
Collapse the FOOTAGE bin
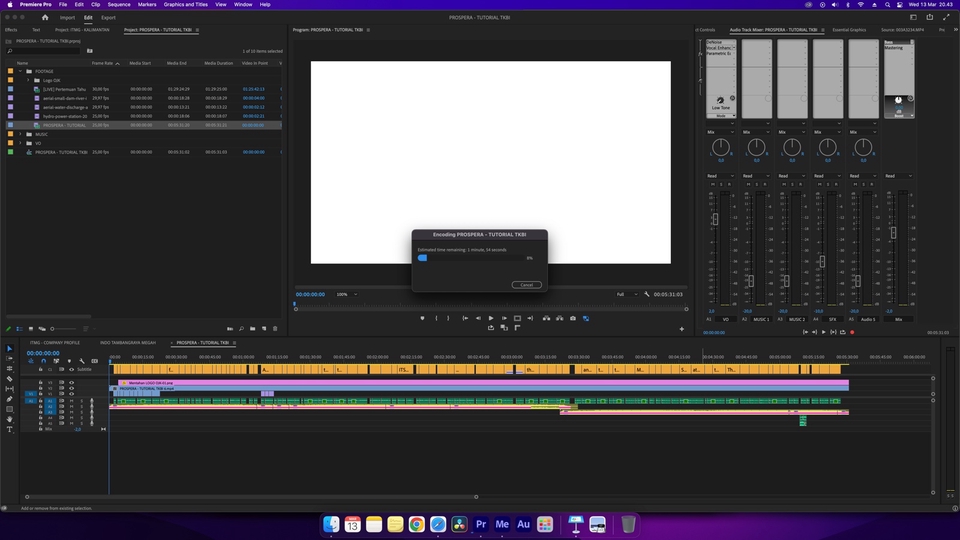(x=20, y=71)
